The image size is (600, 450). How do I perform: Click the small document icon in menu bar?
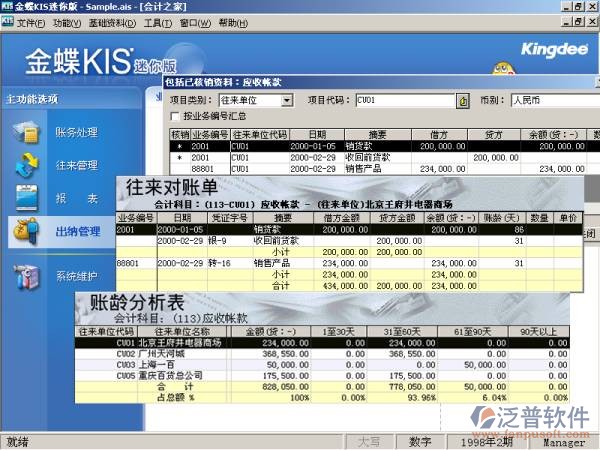(x=9, y=22)
